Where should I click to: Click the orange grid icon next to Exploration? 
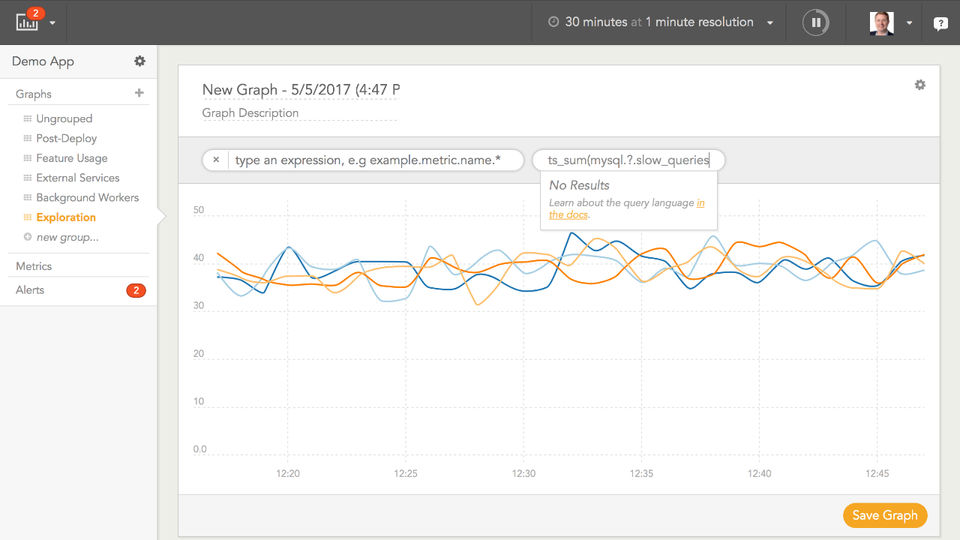pyautogui.click(x=28, y=217)
